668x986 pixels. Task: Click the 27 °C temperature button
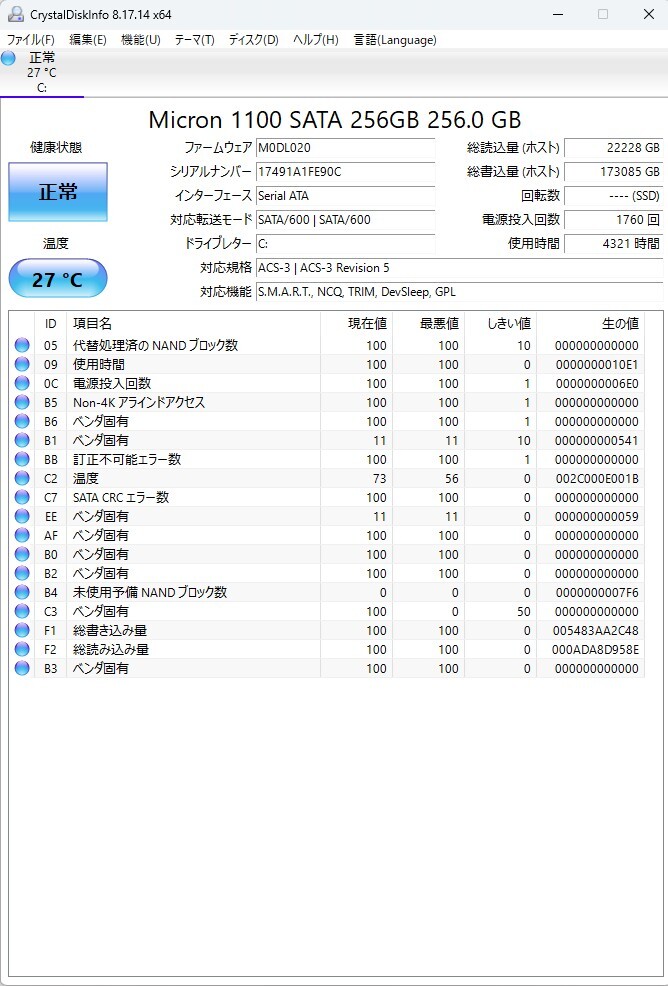[x=58, y=279]
